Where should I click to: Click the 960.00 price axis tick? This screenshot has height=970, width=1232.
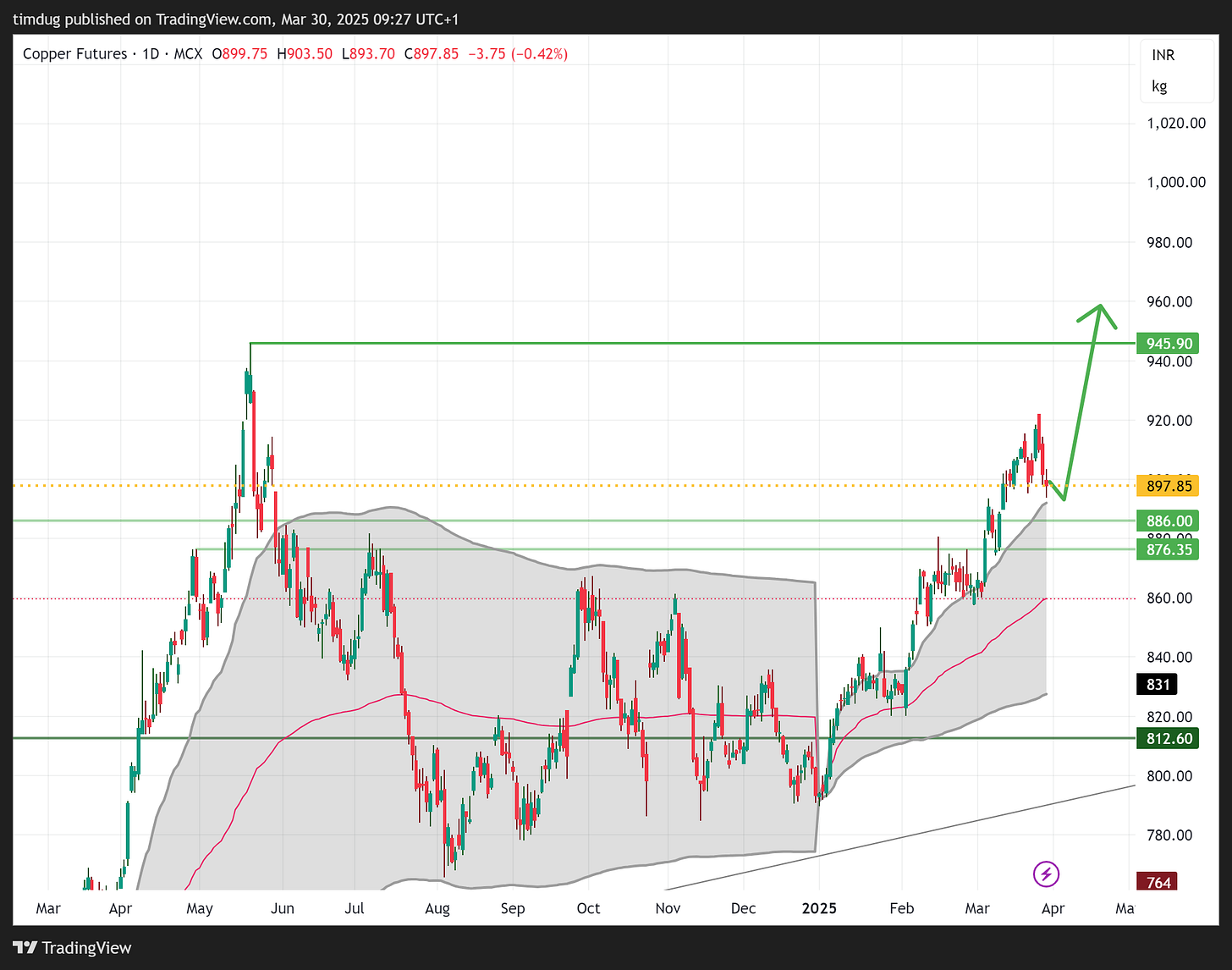point(1169,302)
